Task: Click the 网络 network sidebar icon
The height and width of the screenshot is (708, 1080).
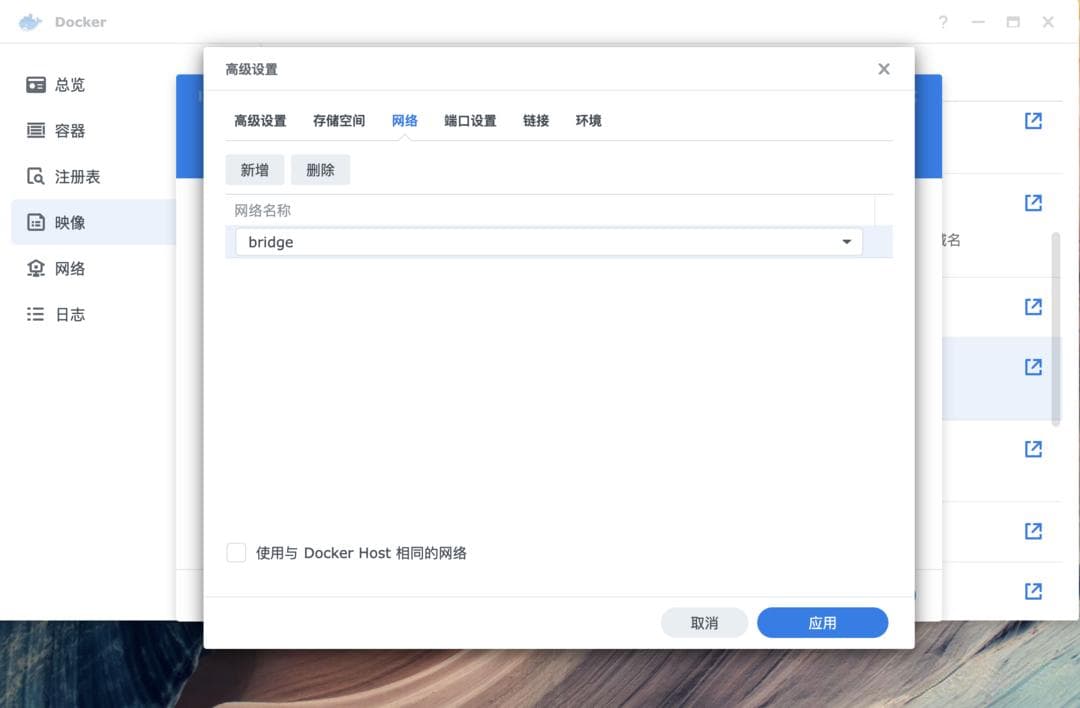Action: [x=36, y=269]
